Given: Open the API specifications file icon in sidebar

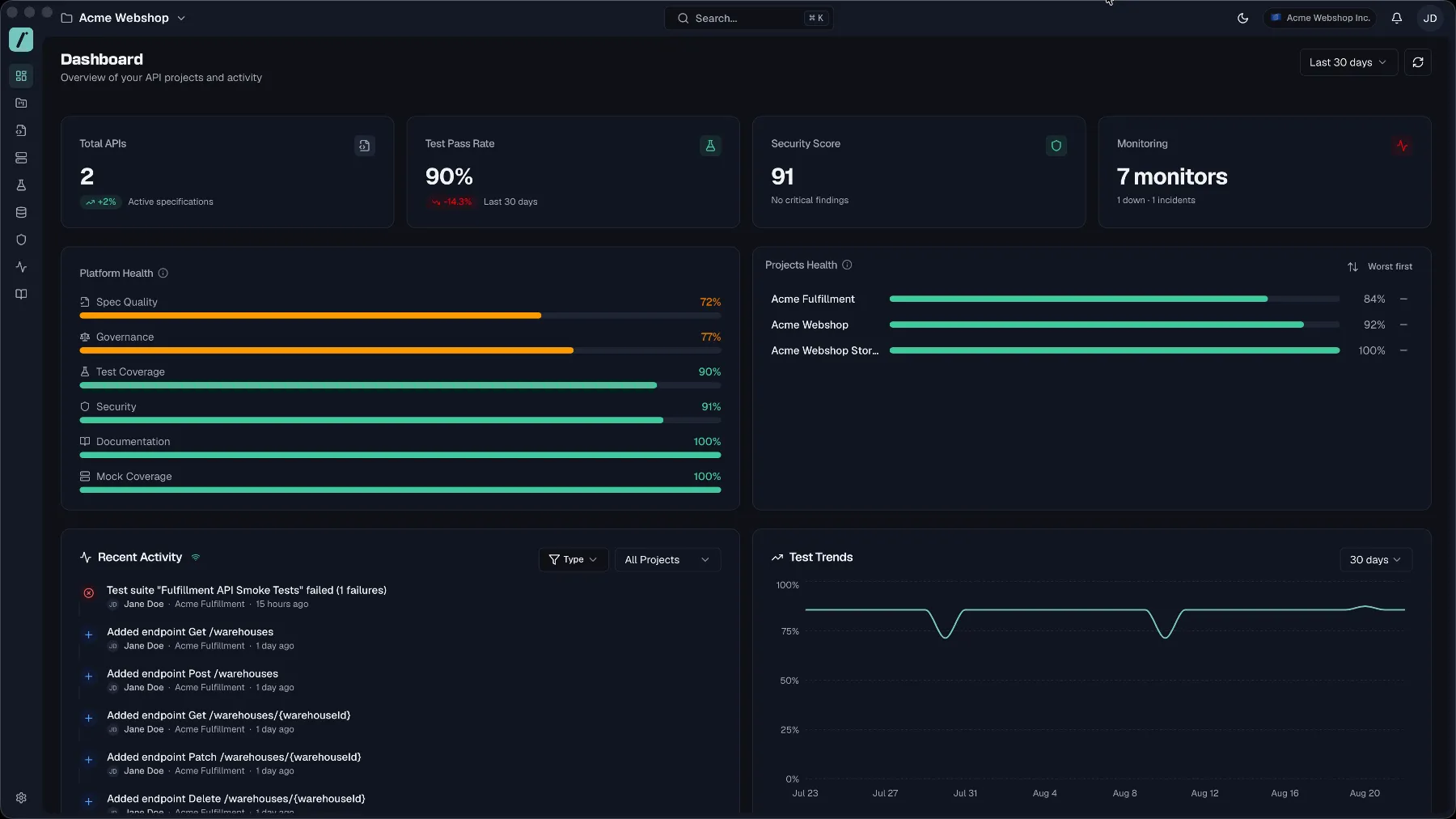Looking at the screenshot, I should point(21,130).
